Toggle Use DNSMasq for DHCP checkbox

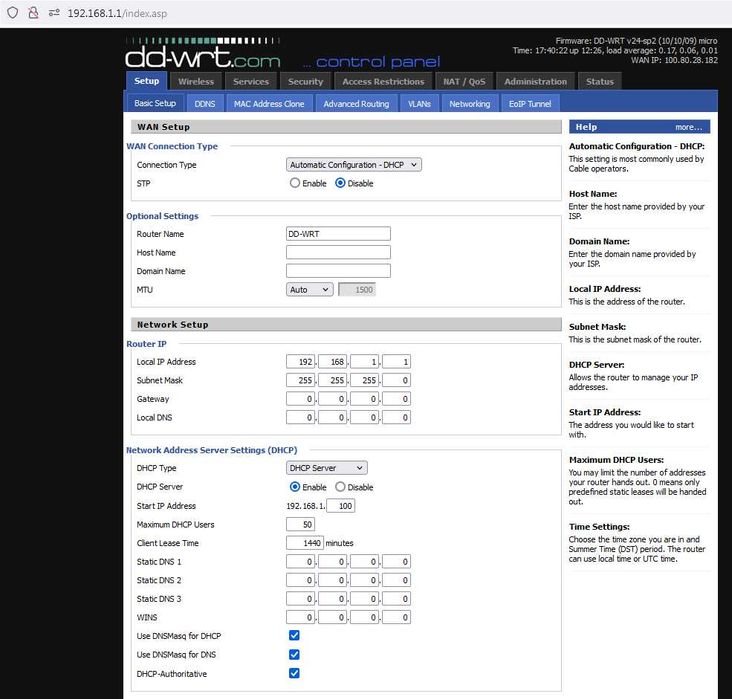click(294, 635)
